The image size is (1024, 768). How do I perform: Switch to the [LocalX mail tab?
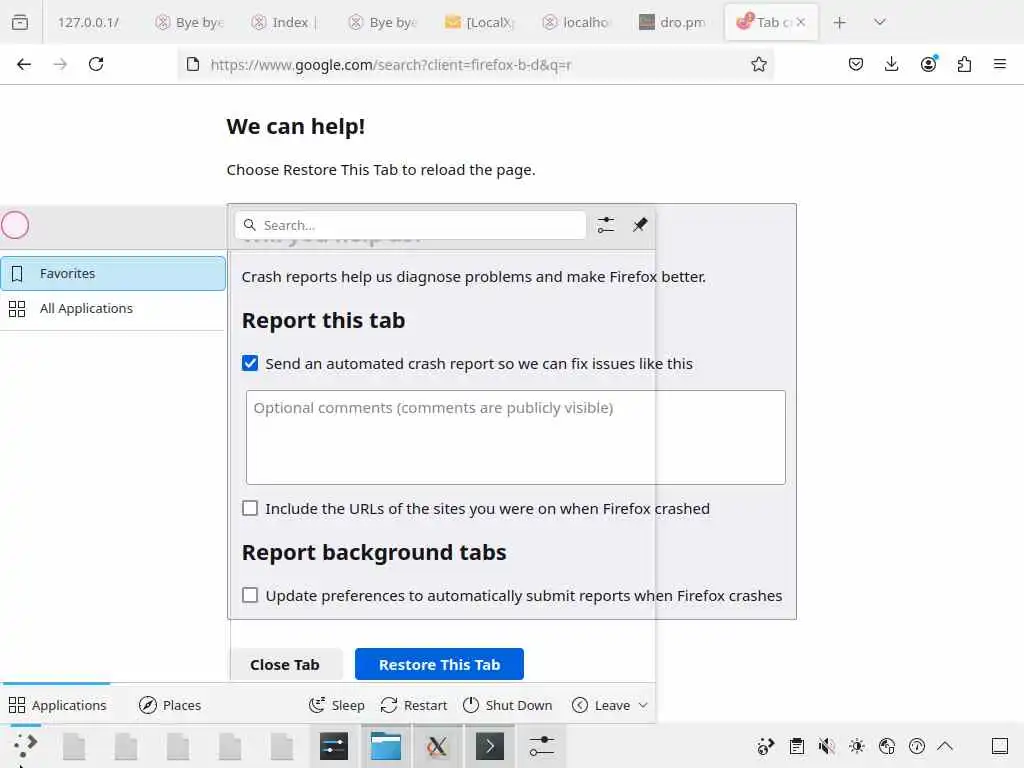480,22
